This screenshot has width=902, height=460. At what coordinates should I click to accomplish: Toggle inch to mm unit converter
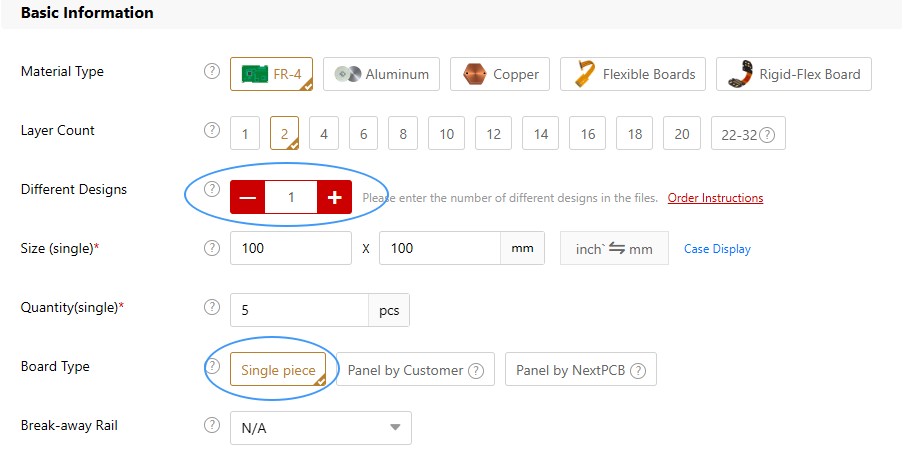click(x=614, y=249)
